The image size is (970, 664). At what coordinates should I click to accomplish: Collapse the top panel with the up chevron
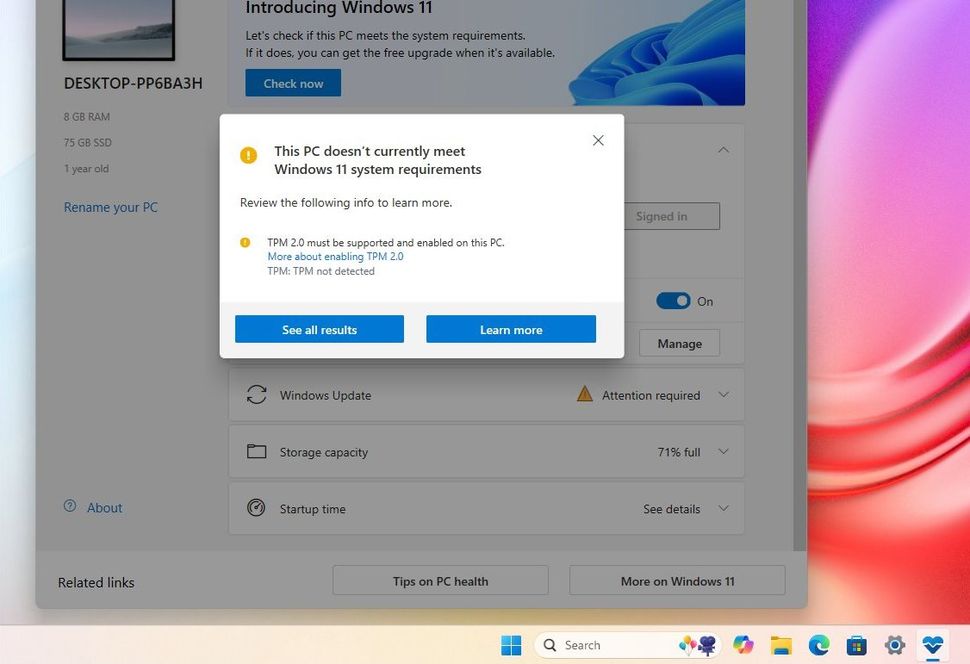pyautogui.click(x=723, y=148)
